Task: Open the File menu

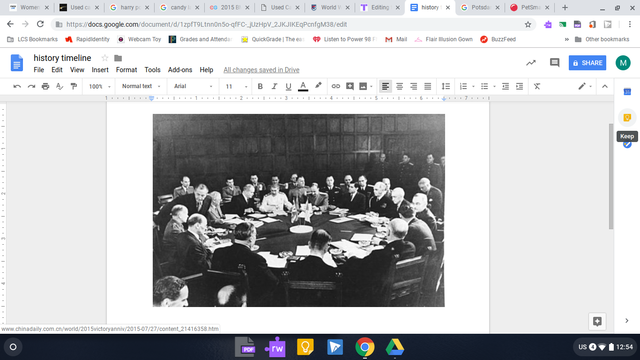Action: pyautogui.click(x=39, y=70)
